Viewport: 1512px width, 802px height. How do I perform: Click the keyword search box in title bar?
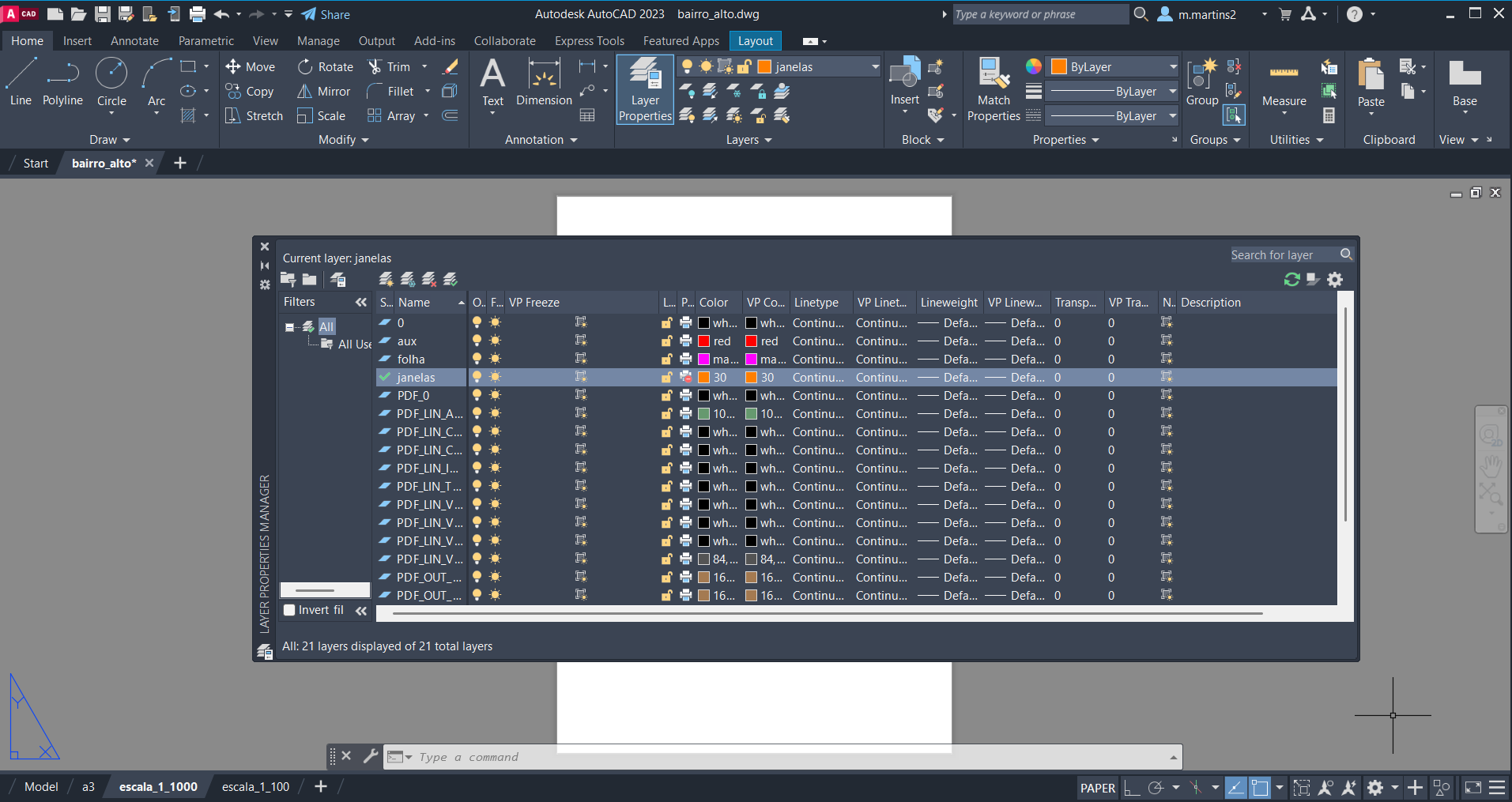tap(1040, 14)
